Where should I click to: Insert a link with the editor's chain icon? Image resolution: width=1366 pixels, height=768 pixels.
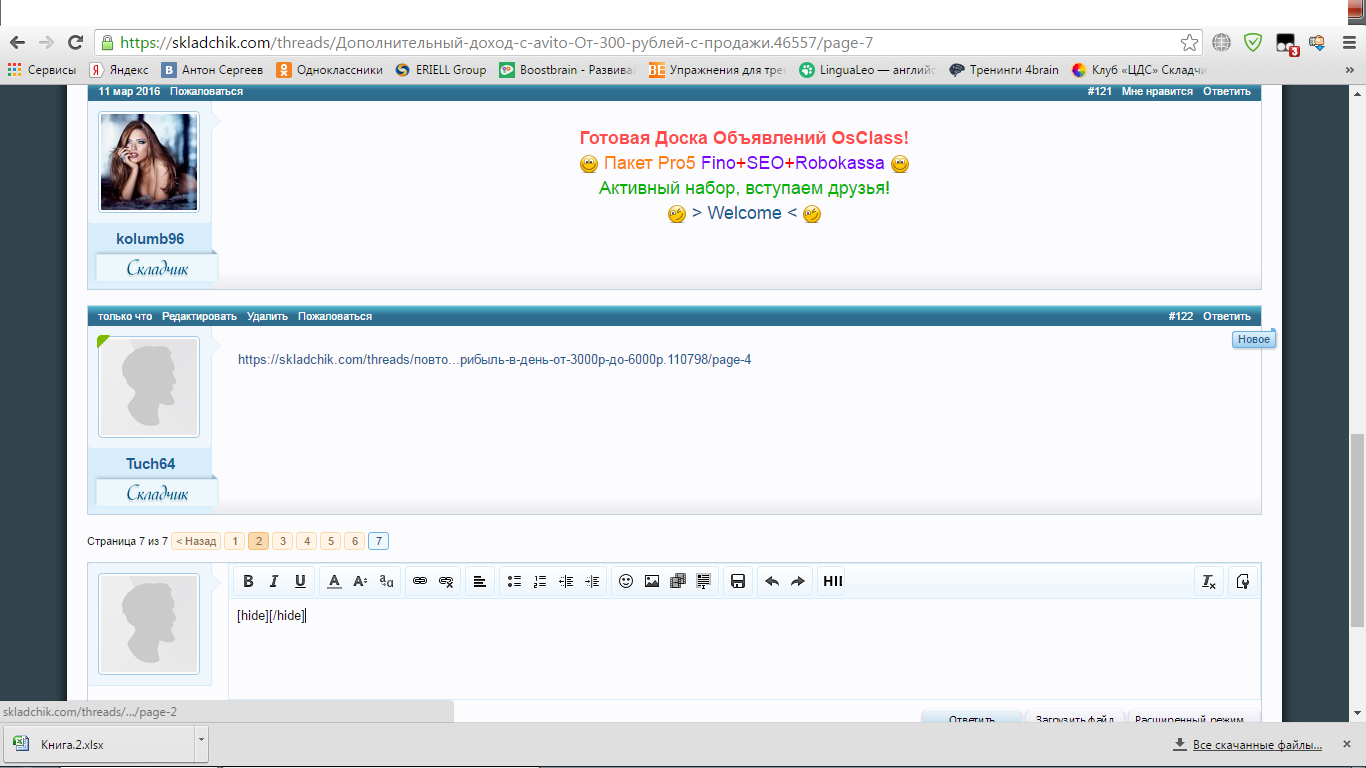pos(420,581)
